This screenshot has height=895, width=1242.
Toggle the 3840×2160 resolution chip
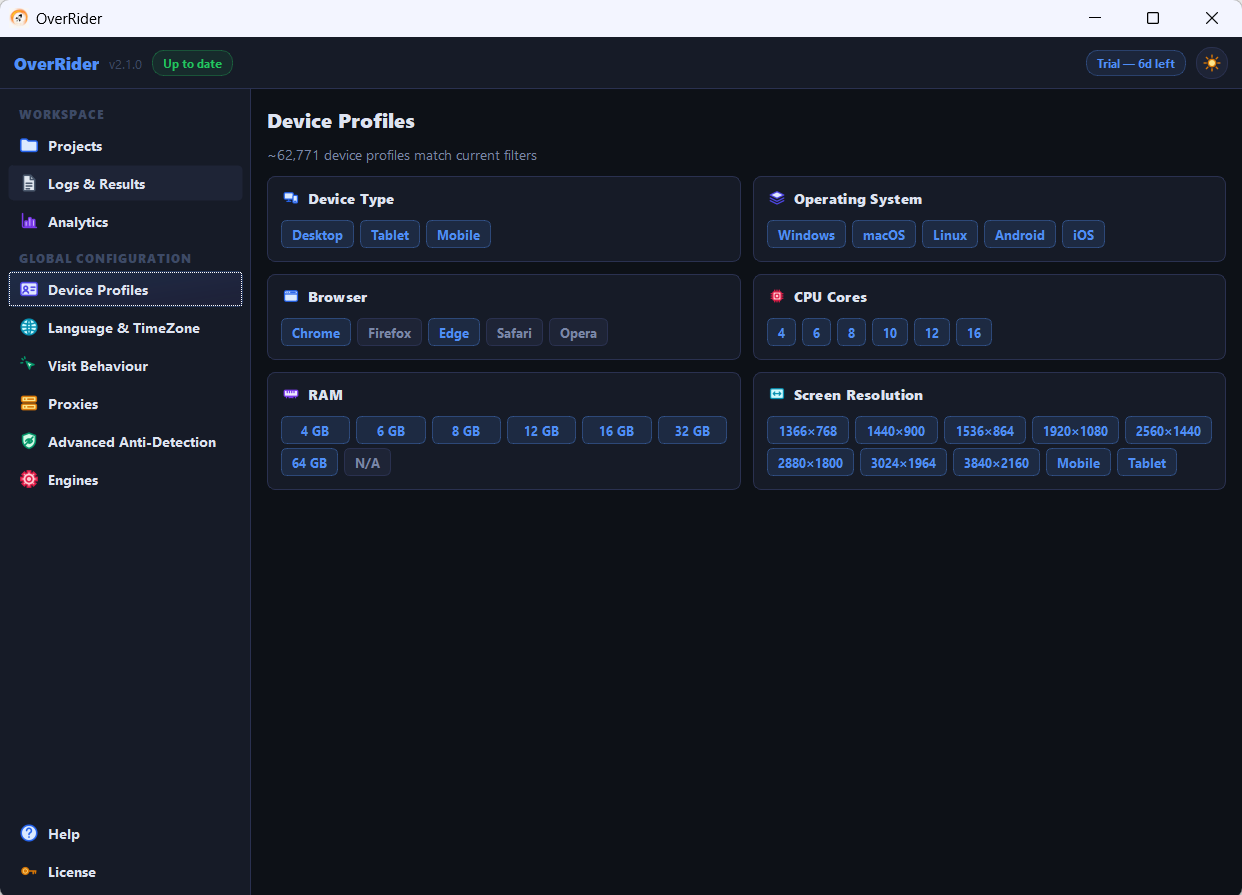tap(997, 463)
